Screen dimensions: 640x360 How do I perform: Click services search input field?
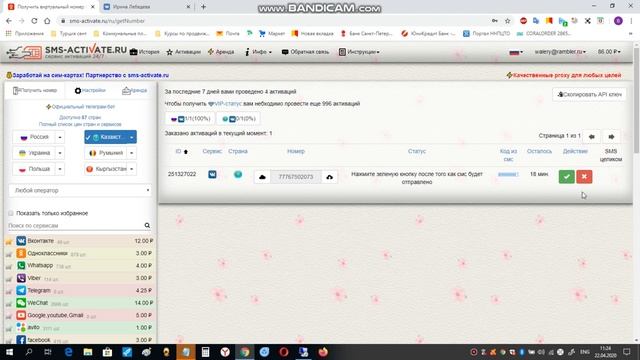76,225
